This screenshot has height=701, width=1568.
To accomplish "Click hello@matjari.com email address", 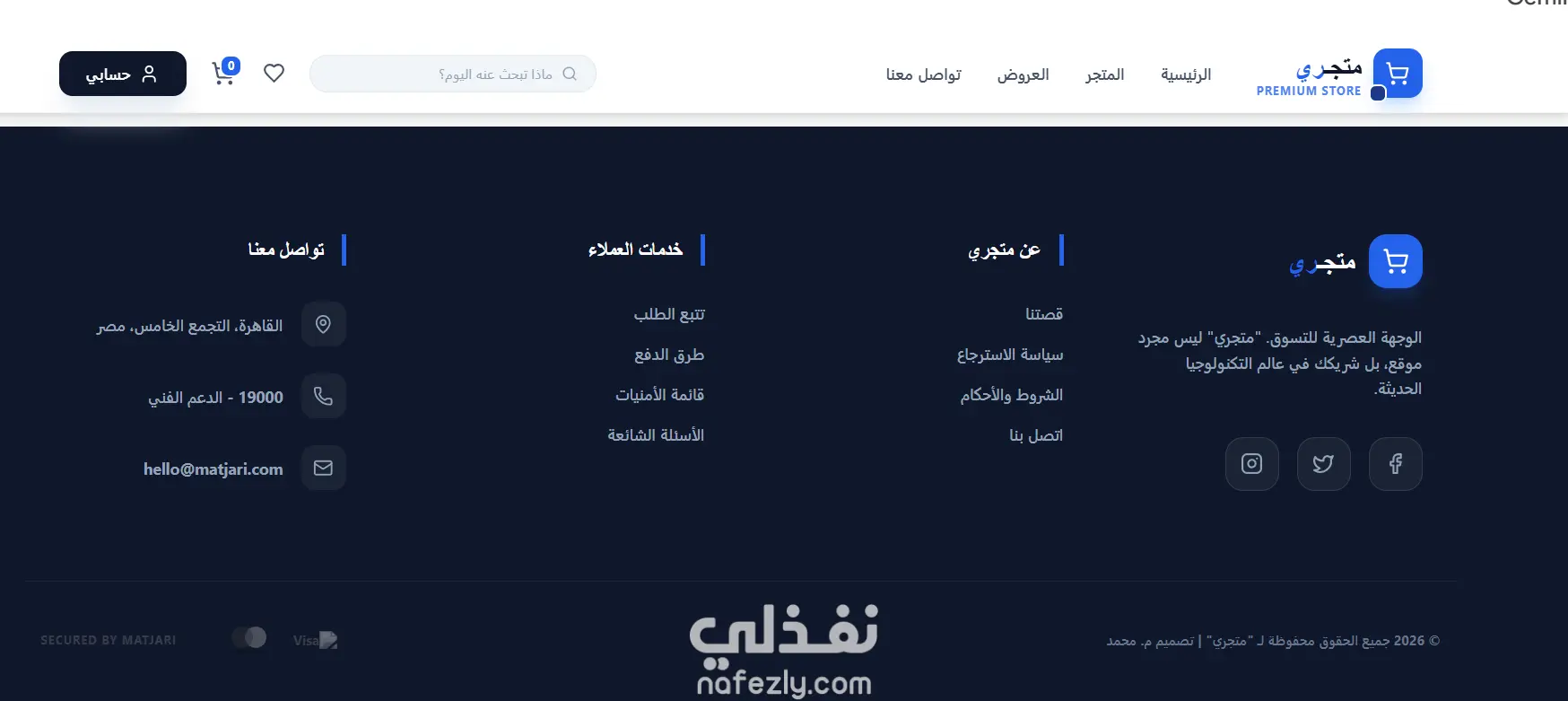I will point(213,469).
